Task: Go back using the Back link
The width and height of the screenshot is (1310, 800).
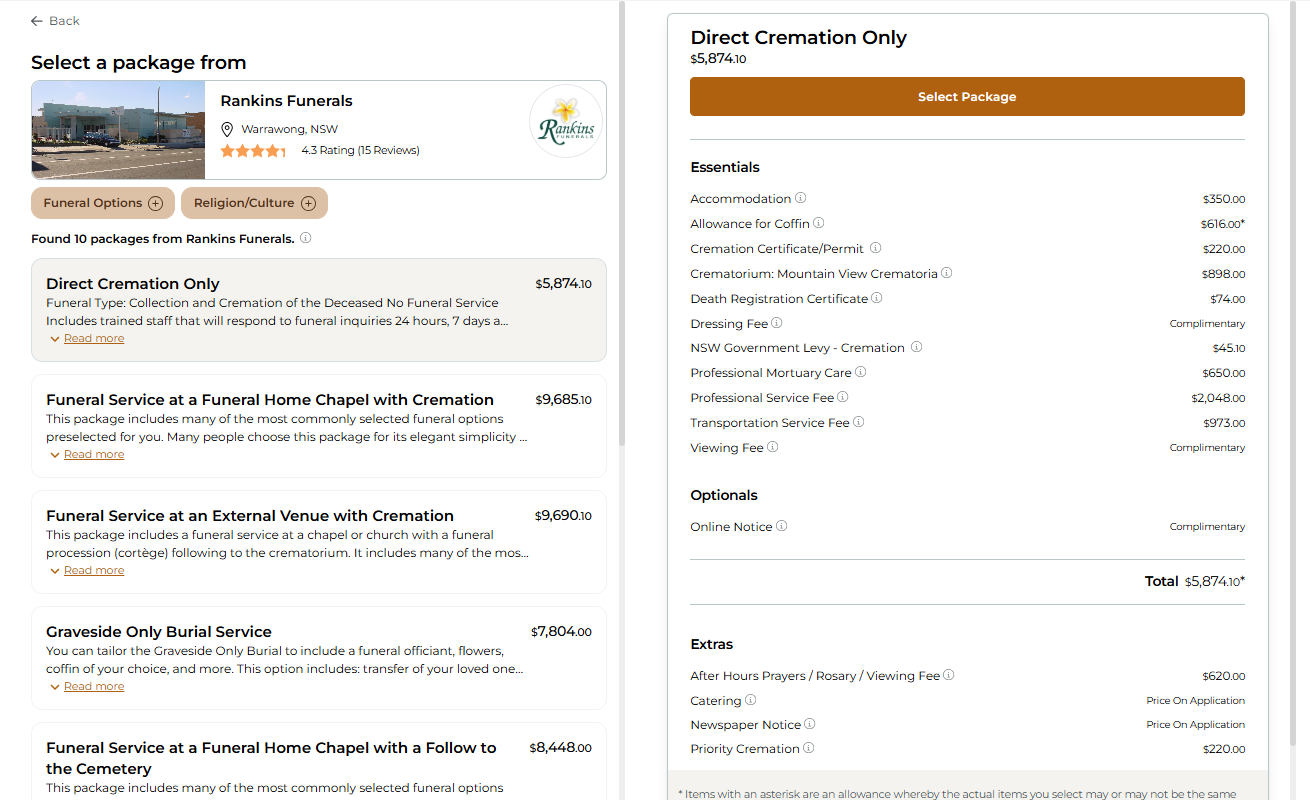Action: point(55,21)
